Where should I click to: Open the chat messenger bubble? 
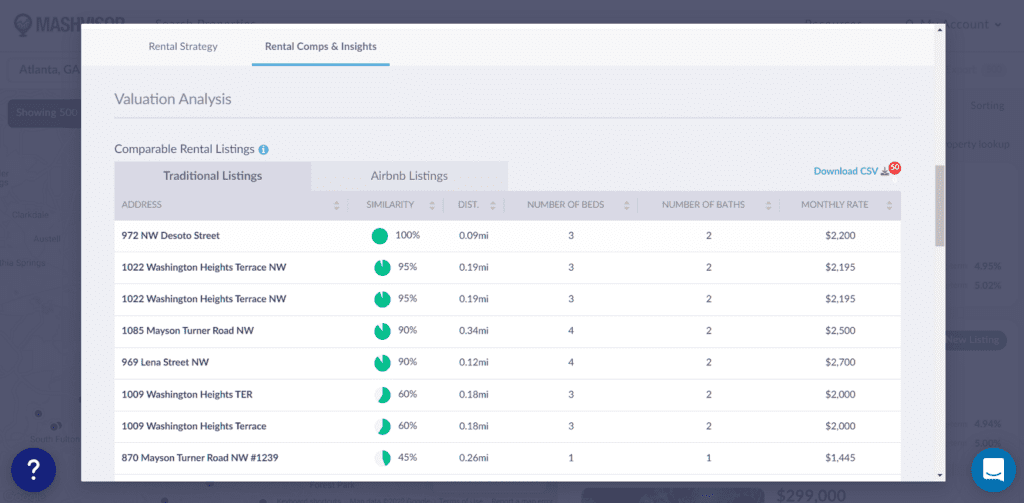coord(992,469)
